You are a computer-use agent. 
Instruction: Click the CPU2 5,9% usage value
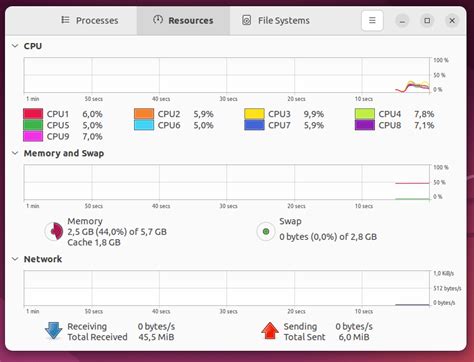[203, 114]
